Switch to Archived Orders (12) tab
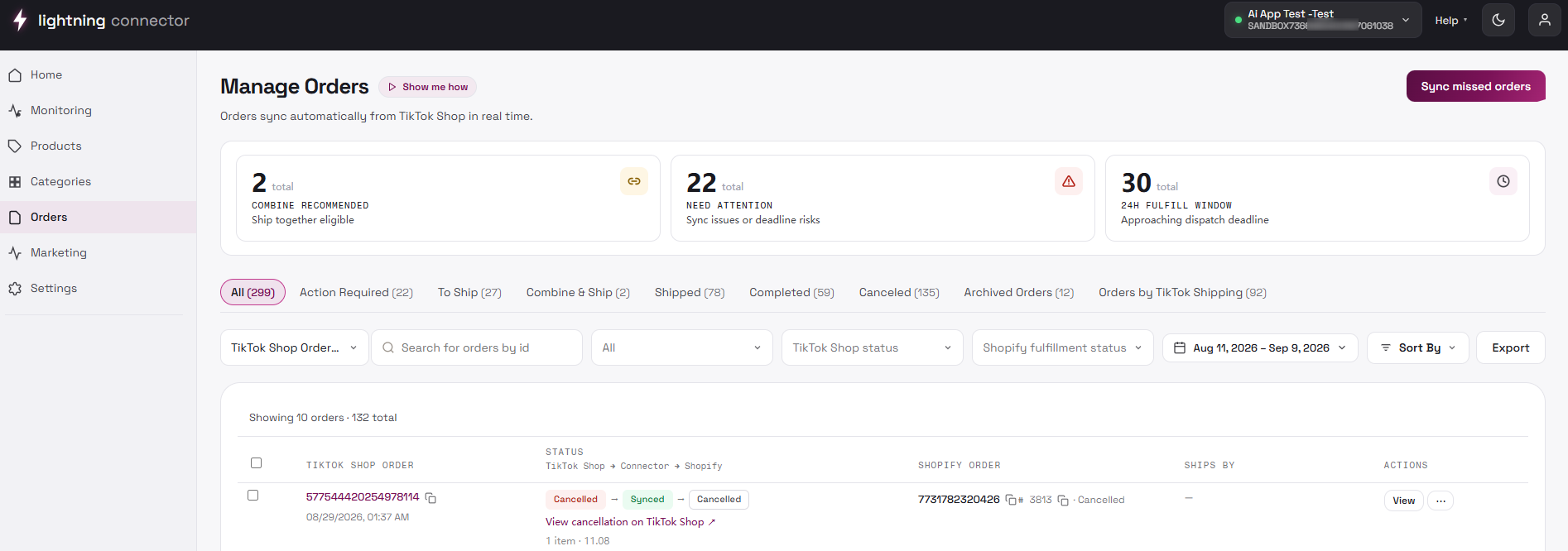The width and height of the screenshot is (1568, 551). click(1018, 292)
